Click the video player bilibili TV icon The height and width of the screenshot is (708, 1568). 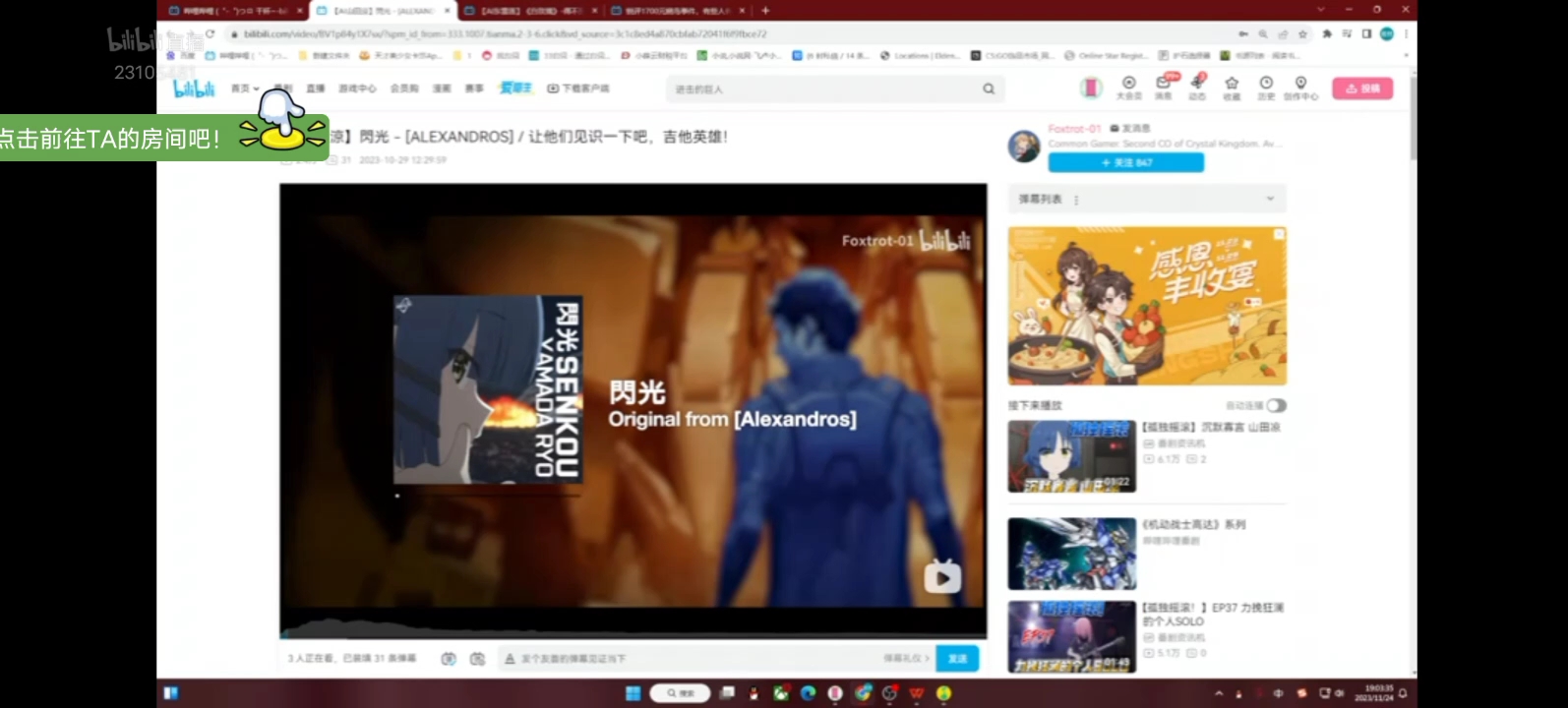(942, 576)
